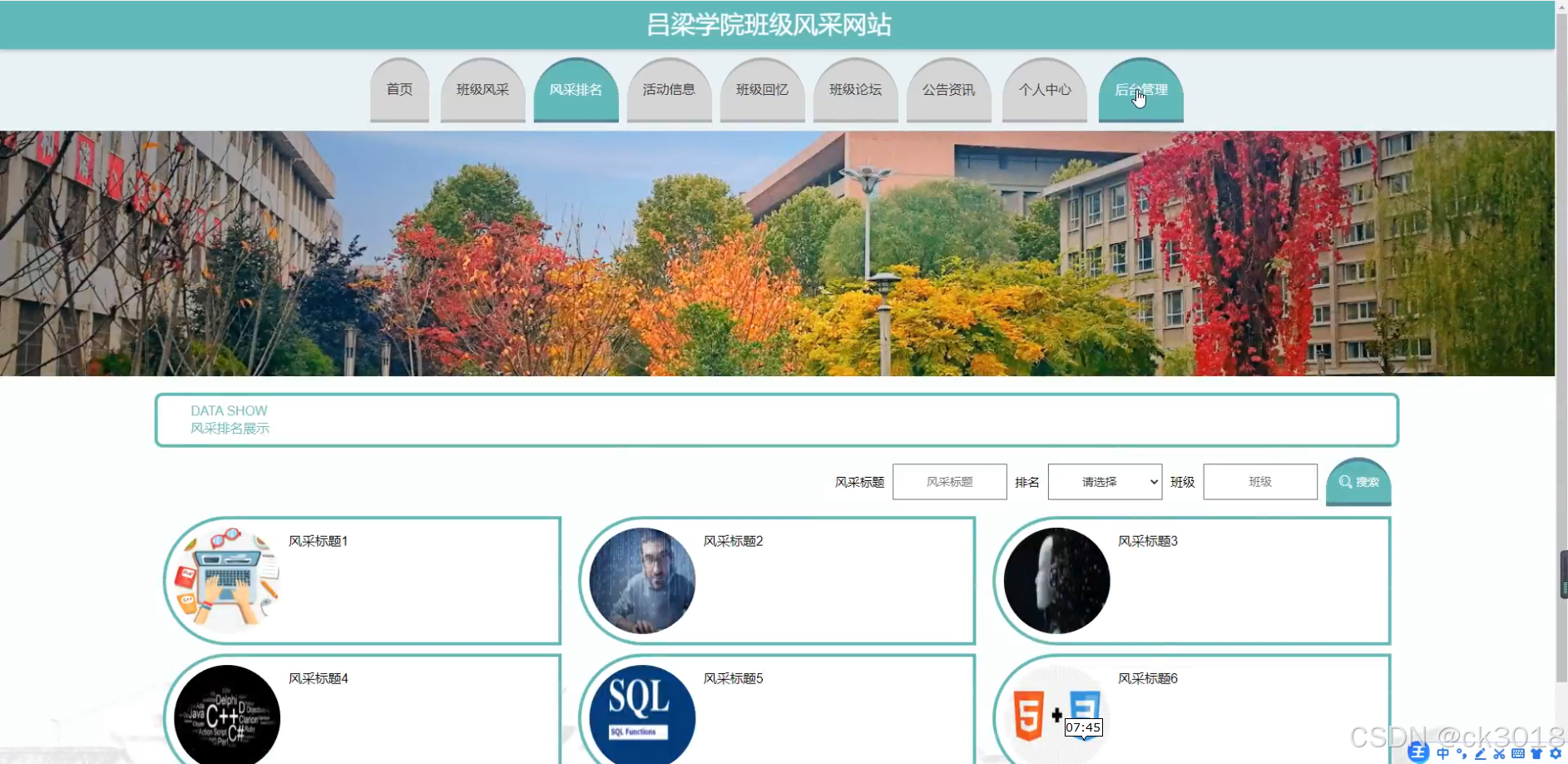Switch to the 班级回忆 tab

[x=762, y=90]
